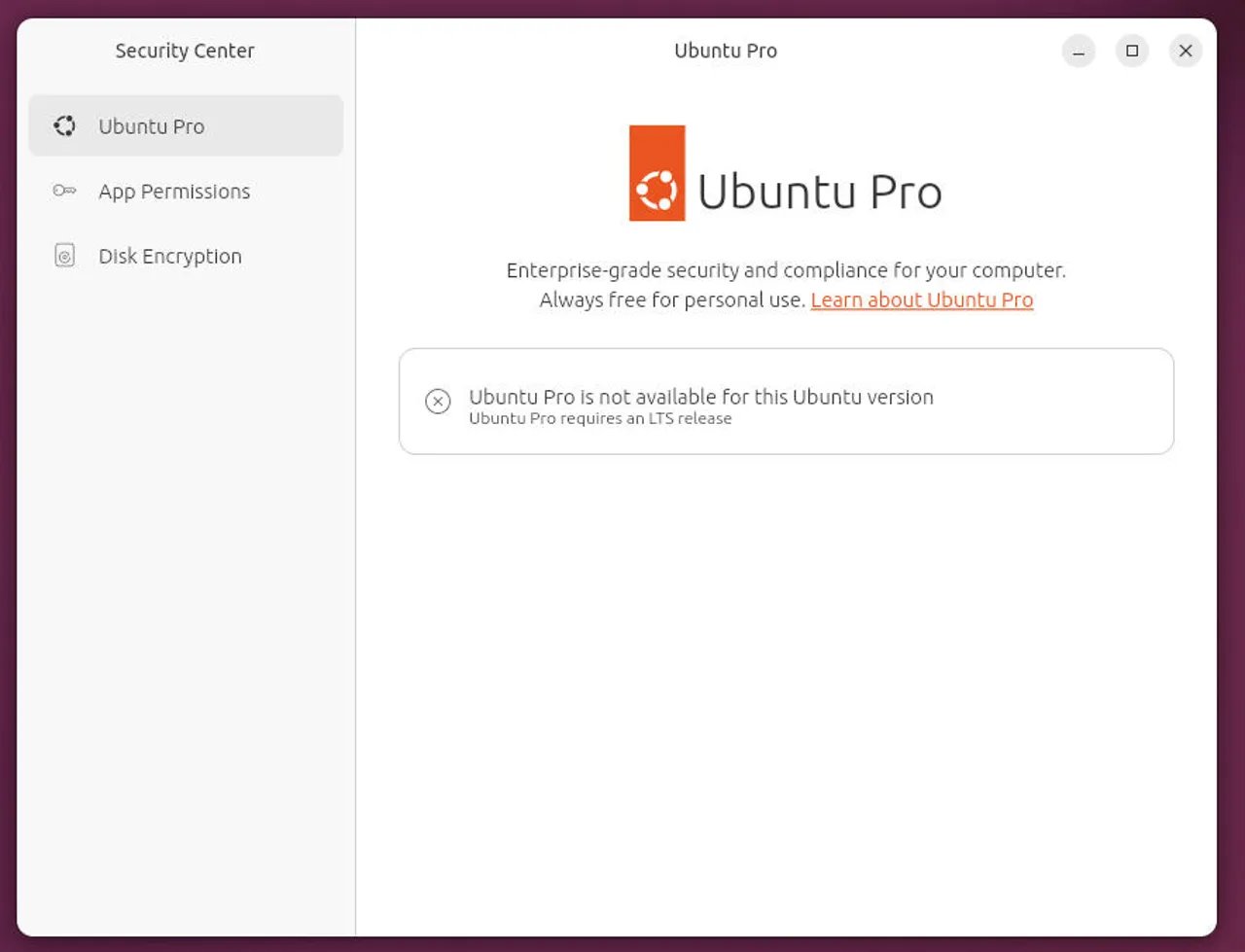Screen dimensions: 1245x952
Task: Click the Ubuntu Pro header bar title
Action: pos(726,51)
